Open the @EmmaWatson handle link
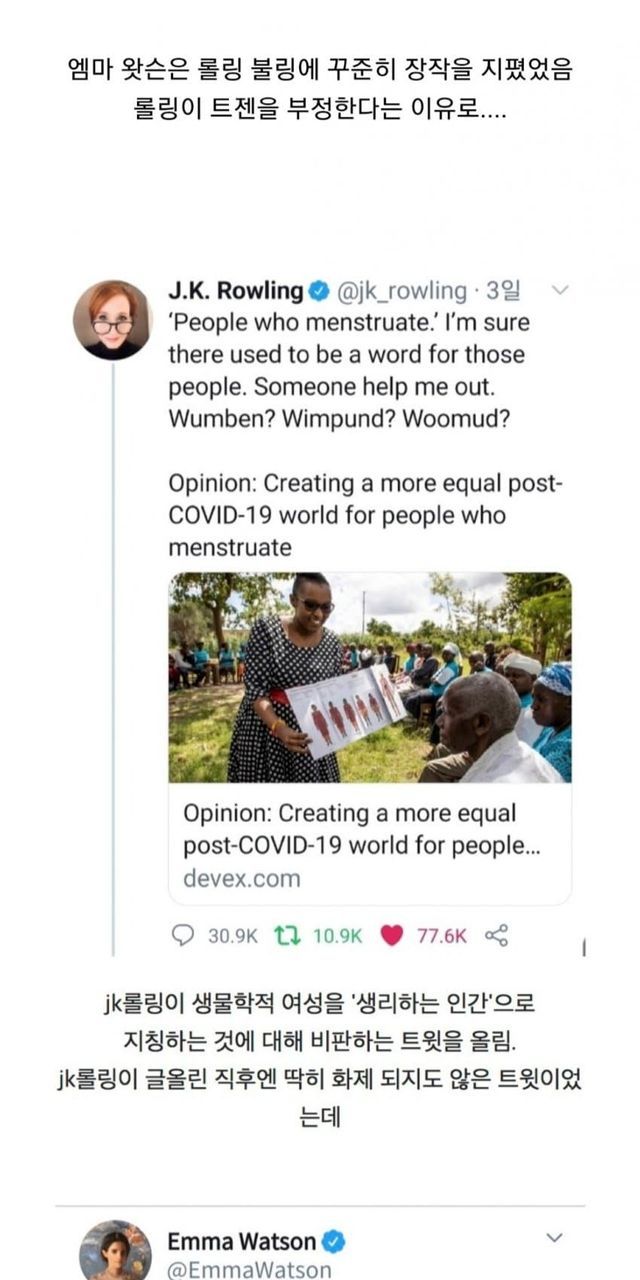Image resolution: width=640 pixels, height=1280 pixels. click(x=249, y=1270)
